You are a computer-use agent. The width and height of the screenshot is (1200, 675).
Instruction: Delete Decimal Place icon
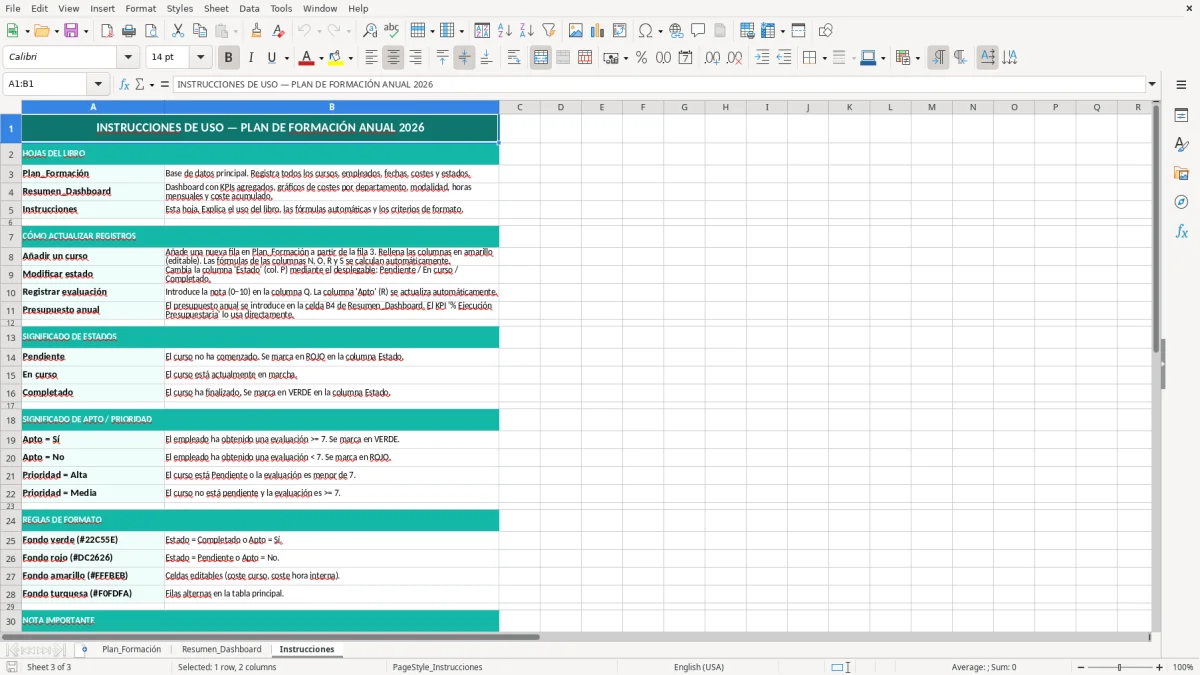click(735, 58)
